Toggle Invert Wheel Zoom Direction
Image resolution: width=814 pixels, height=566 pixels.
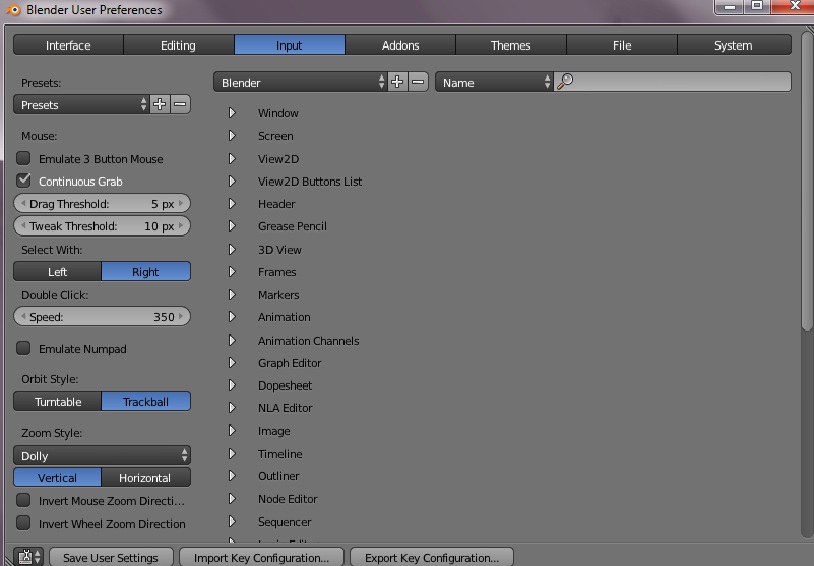[23, 522]
